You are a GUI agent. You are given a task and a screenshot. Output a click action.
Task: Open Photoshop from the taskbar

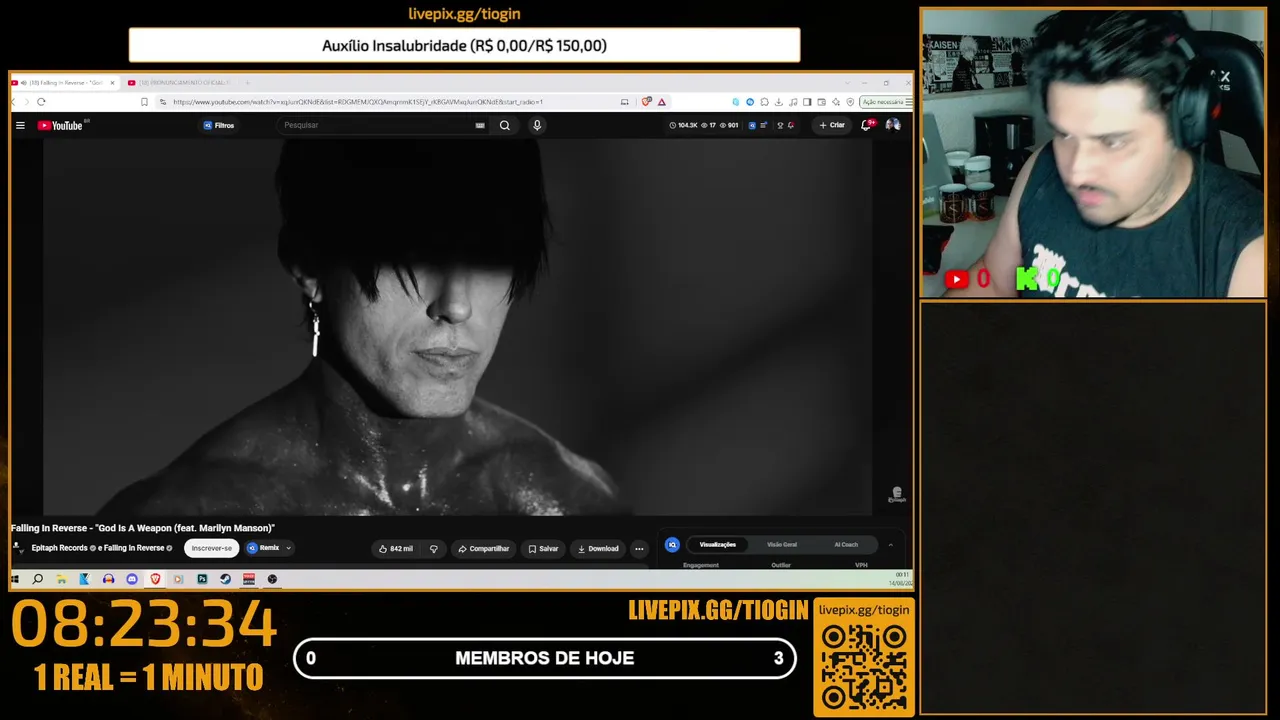(x=202, y=579)
